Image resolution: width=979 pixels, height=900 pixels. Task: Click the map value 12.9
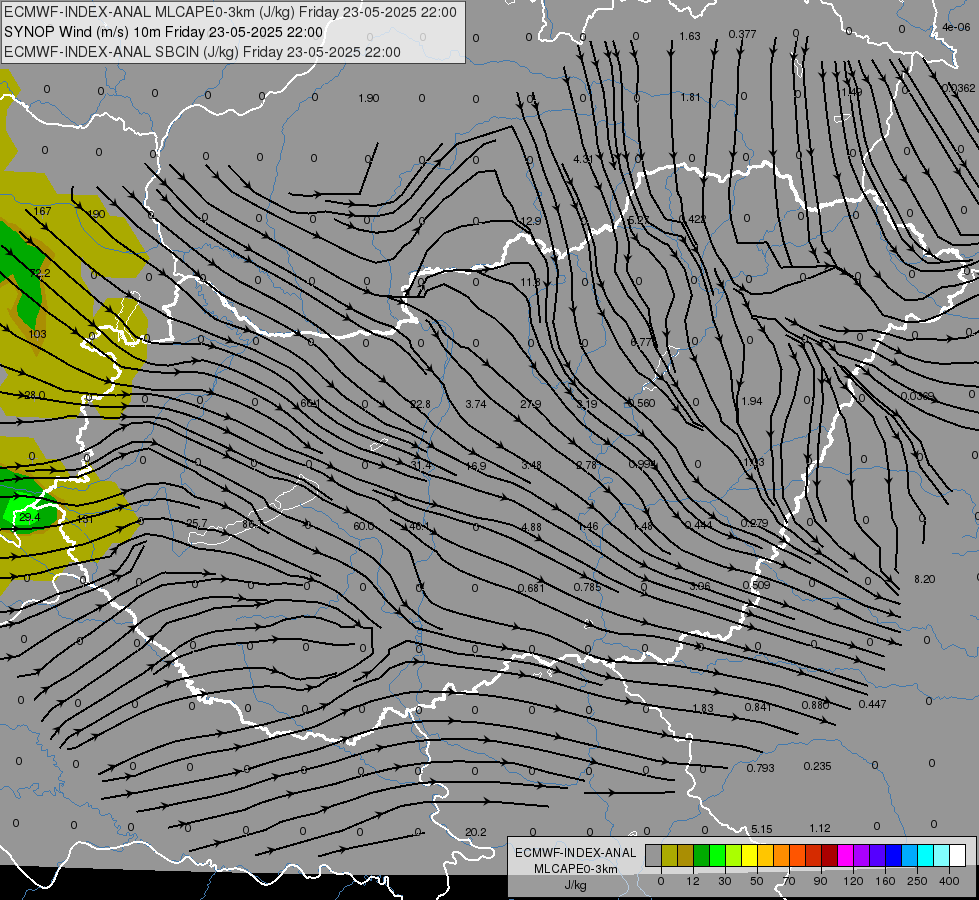pos(531,221)
